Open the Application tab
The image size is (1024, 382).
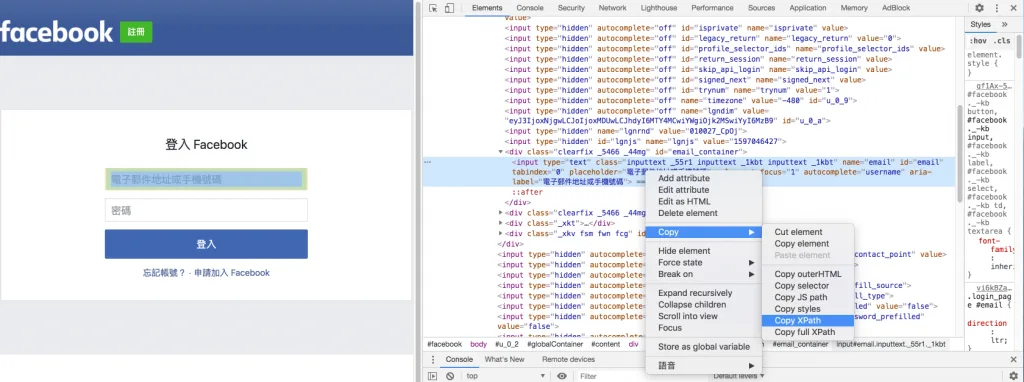808,8
